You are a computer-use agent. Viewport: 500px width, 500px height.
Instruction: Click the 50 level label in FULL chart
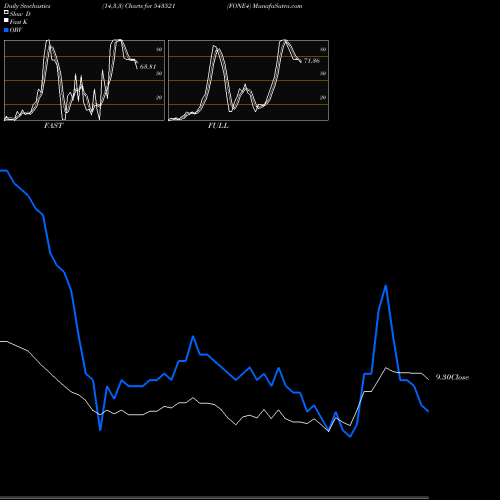(323, 73)
